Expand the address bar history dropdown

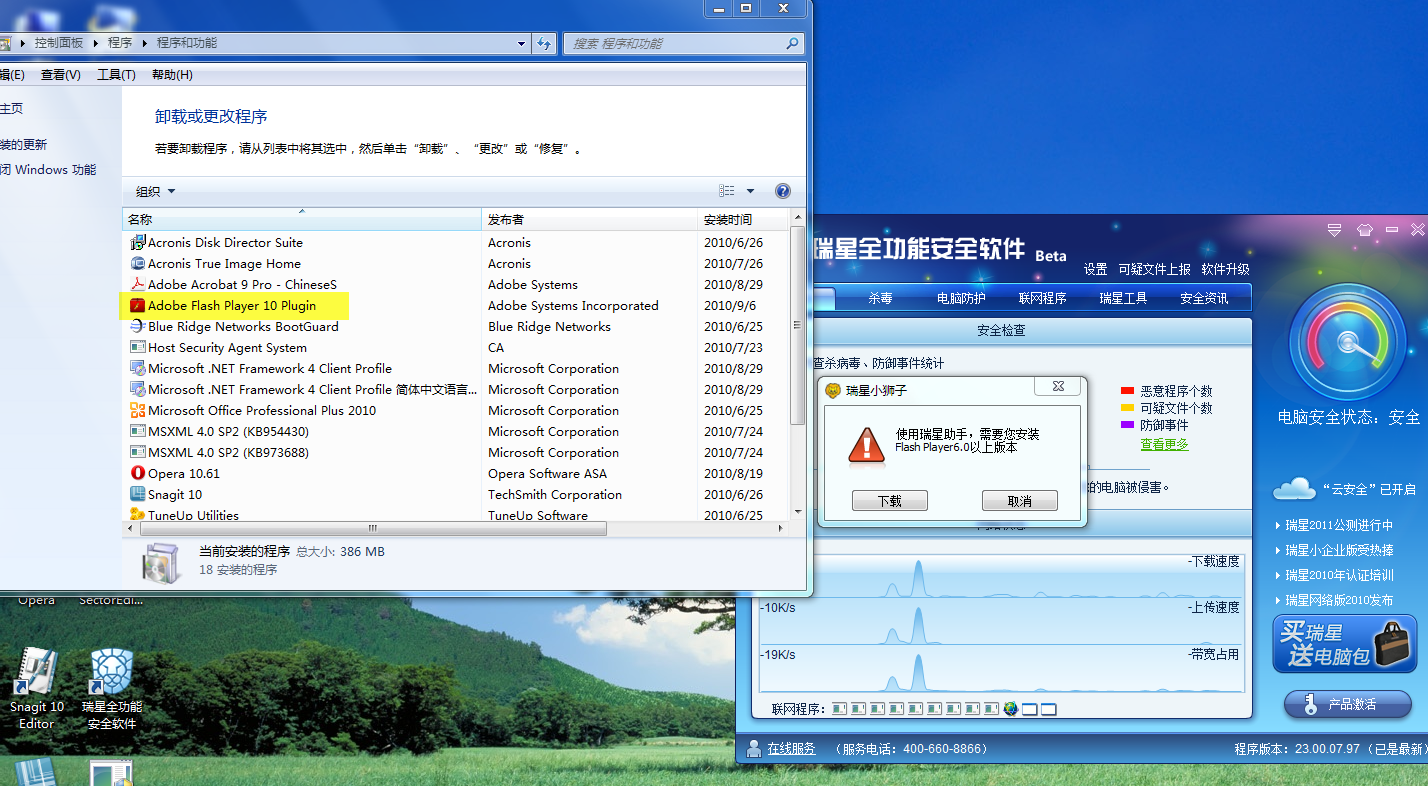(x=522, y=43)
